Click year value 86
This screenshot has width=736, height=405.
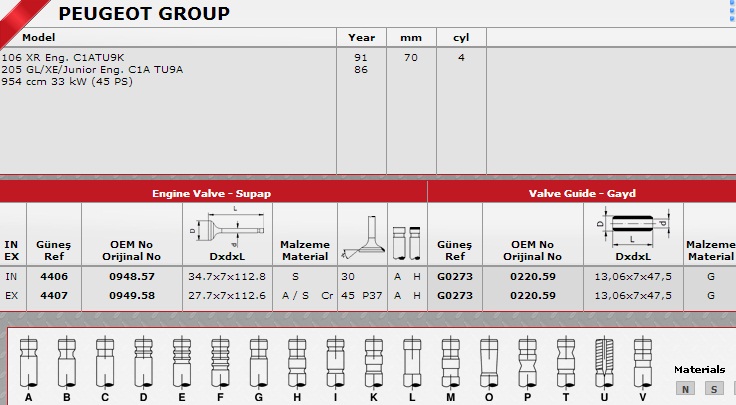[x=361, y=69]
